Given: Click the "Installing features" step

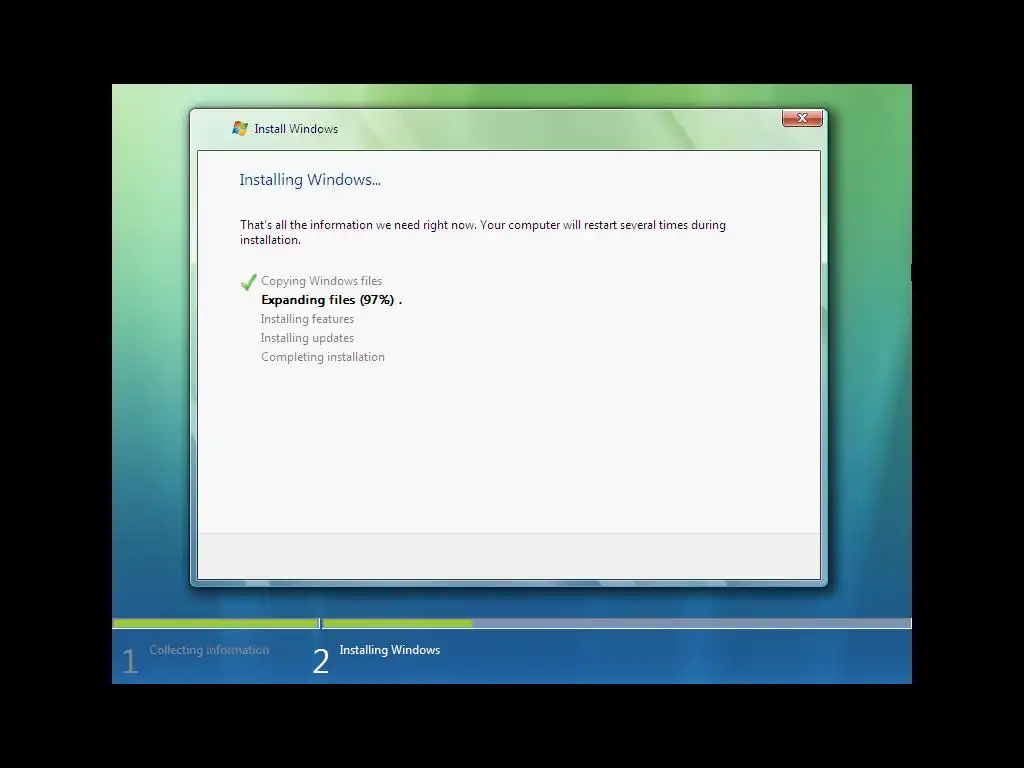Looking at the screenshot, I should (x=307, y=319).
